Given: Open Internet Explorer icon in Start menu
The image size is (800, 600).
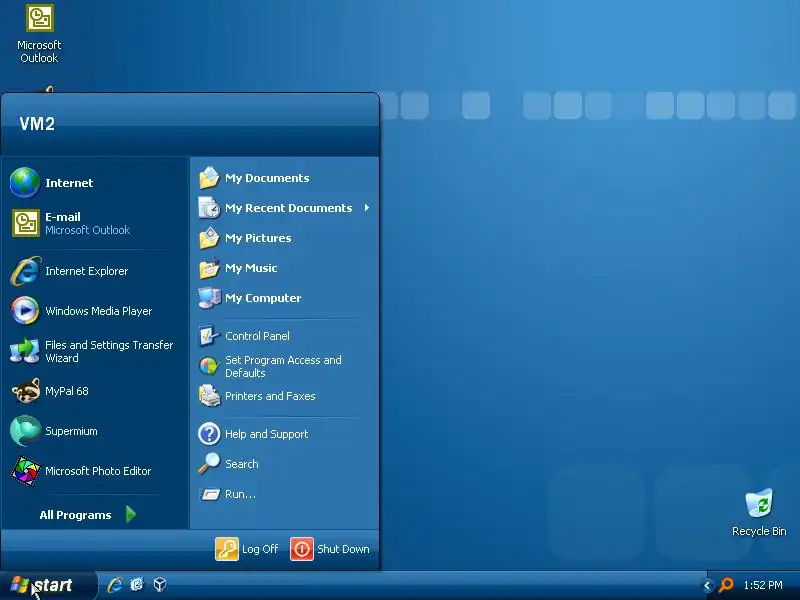Looking at the screenshot, I should (25, 271).
